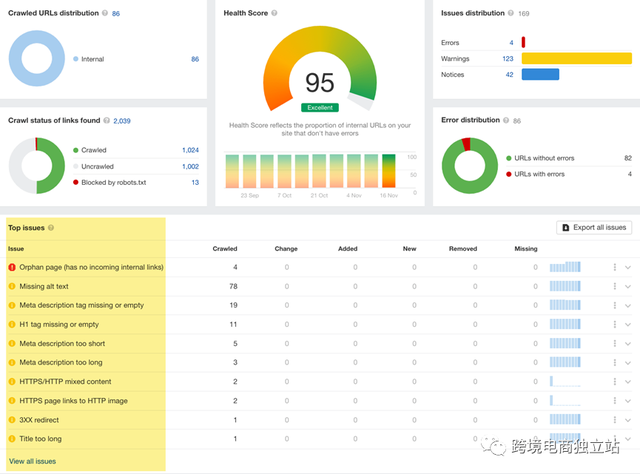Click help icon next to Health Score
Viewport: 640px width, 474px height.
coord(274,14)
